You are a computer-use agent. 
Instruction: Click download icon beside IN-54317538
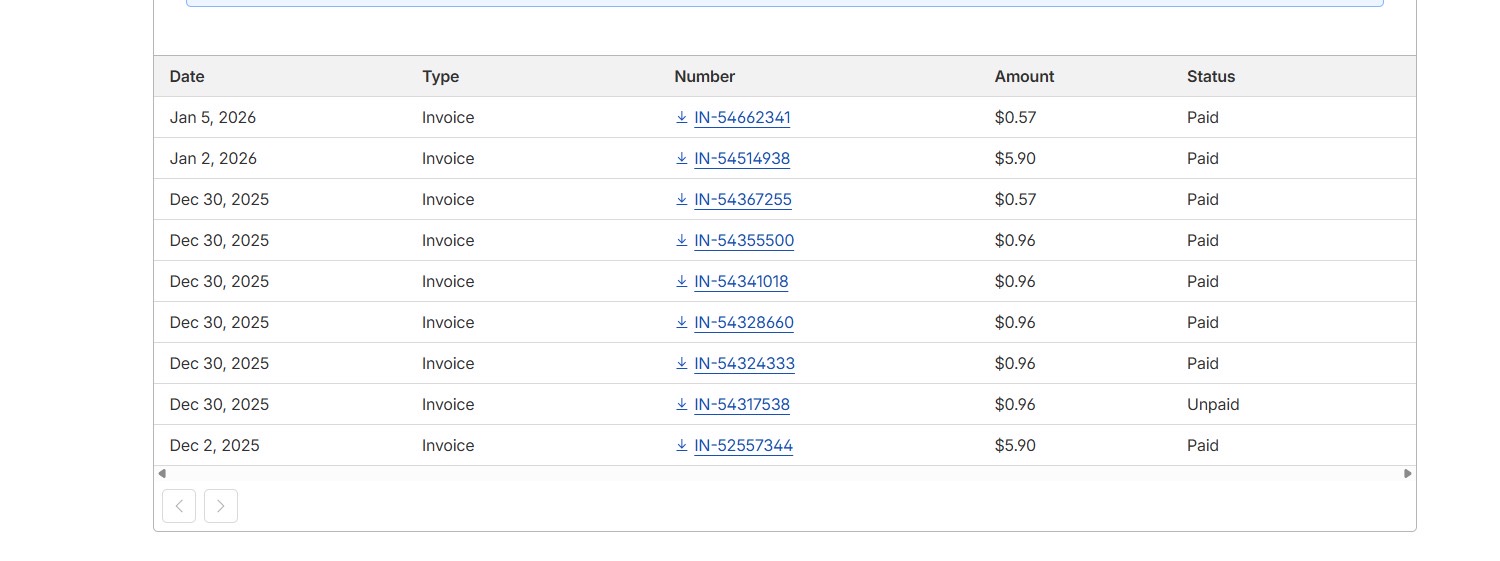point(682,405)
